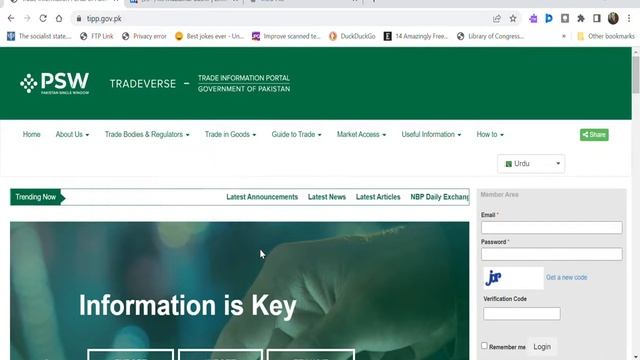640x360 pixels.
Task: Open the DuckDuckGo bookmark
Action: point(352,36)
